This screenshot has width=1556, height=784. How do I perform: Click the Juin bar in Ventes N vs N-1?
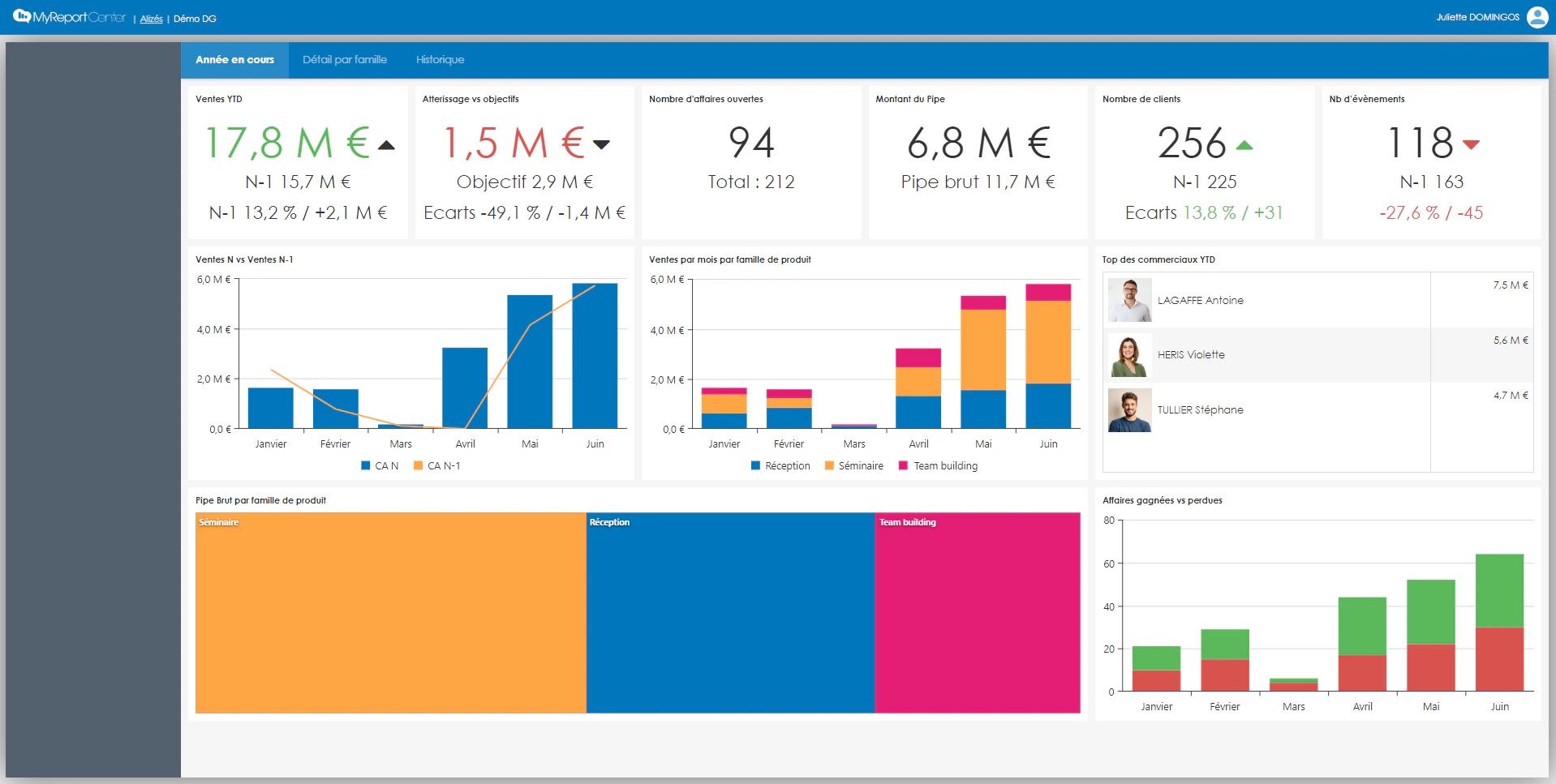click(595, 356)
